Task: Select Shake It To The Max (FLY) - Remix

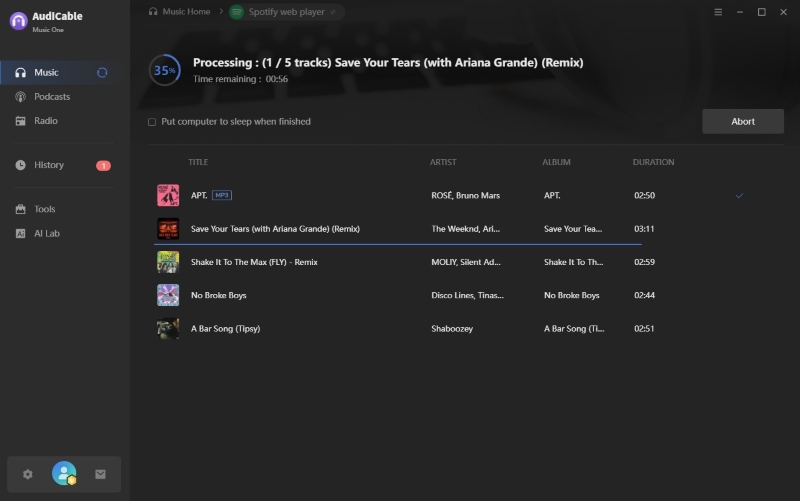Action: [x=254, y=262]
